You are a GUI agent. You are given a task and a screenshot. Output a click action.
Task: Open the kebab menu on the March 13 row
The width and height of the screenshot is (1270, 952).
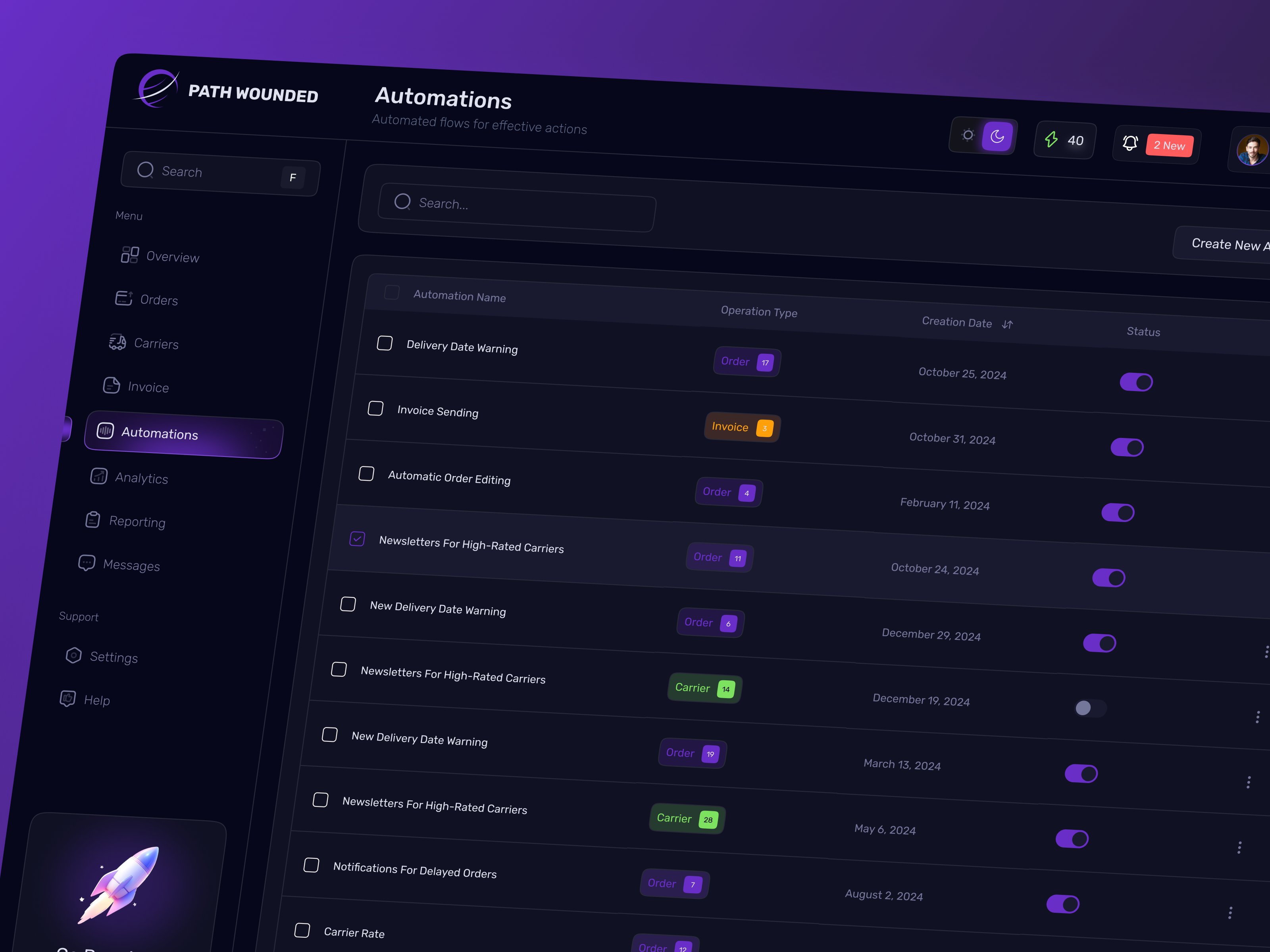click(x=1249, y=782)
